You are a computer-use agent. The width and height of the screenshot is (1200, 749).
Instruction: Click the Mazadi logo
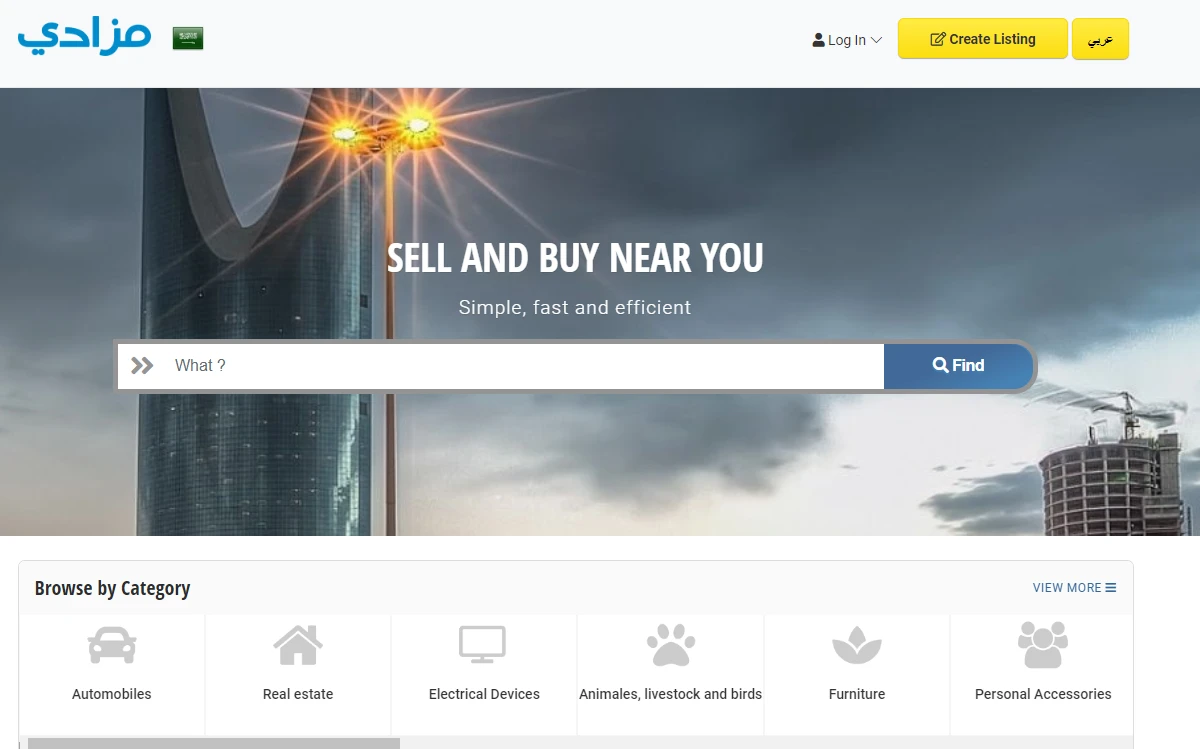(84, 35)
